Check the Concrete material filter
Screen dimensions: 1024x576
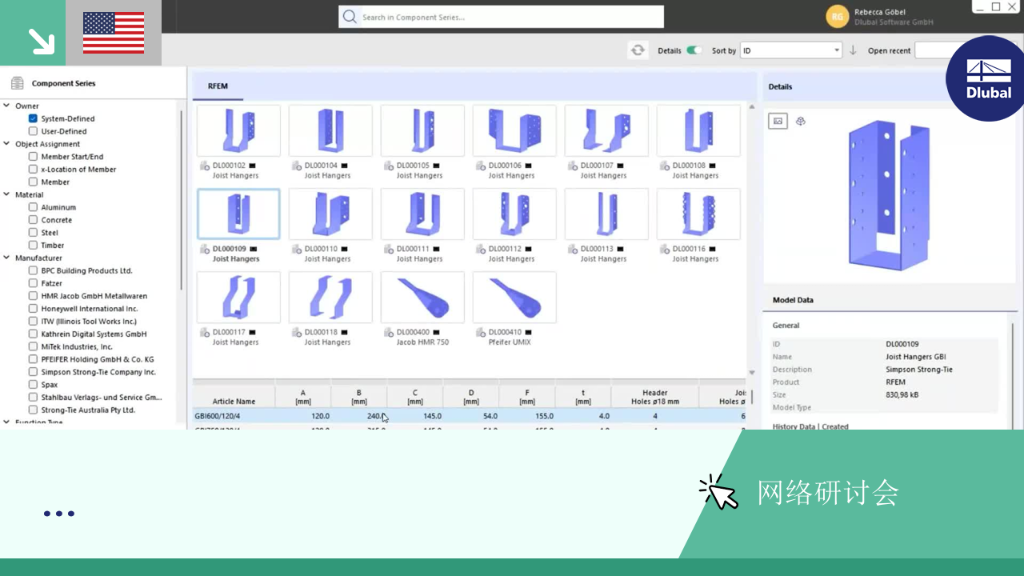pyautogui.click(x=33, y=219)
